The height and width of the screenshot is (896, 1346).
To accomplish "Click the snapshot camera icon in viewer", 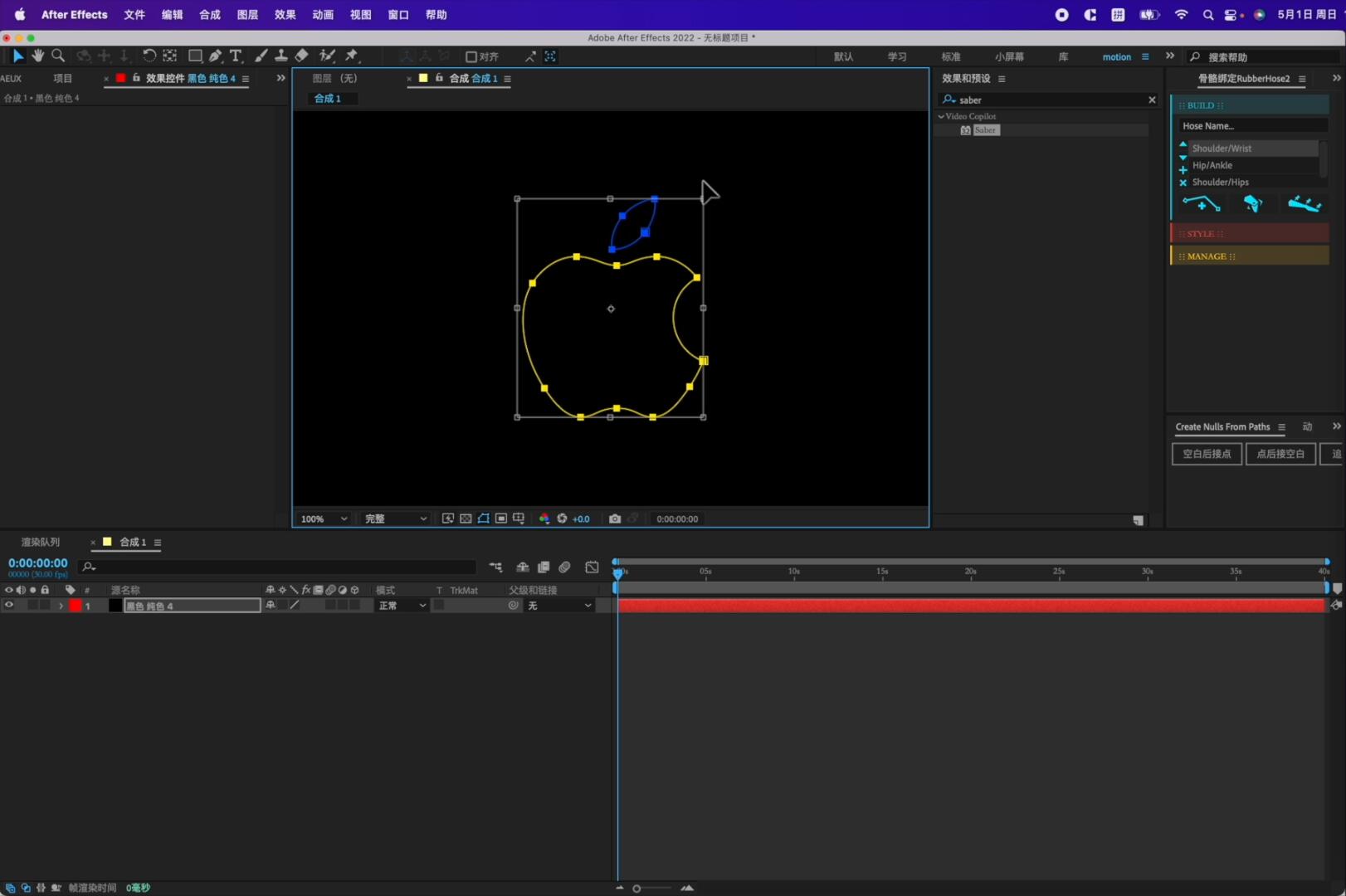I will coord(615,519).
